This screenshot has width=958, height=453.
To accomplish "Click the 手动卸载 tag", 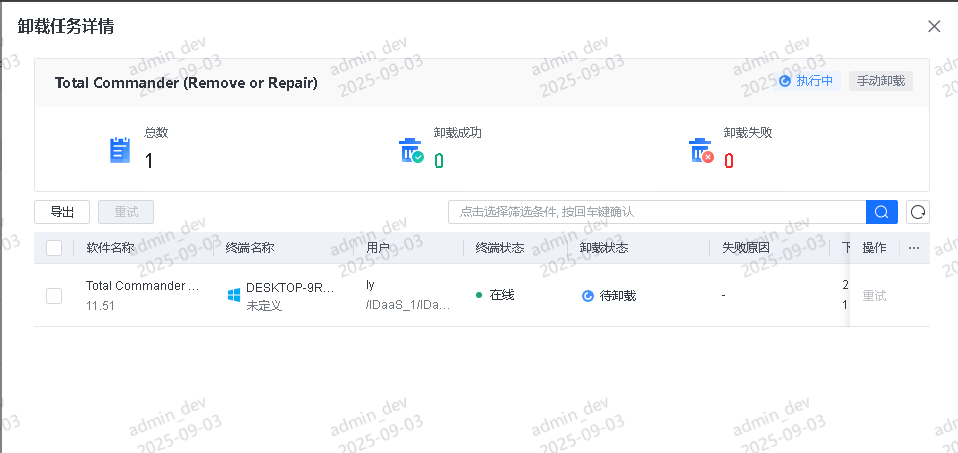I will (880, 81).
